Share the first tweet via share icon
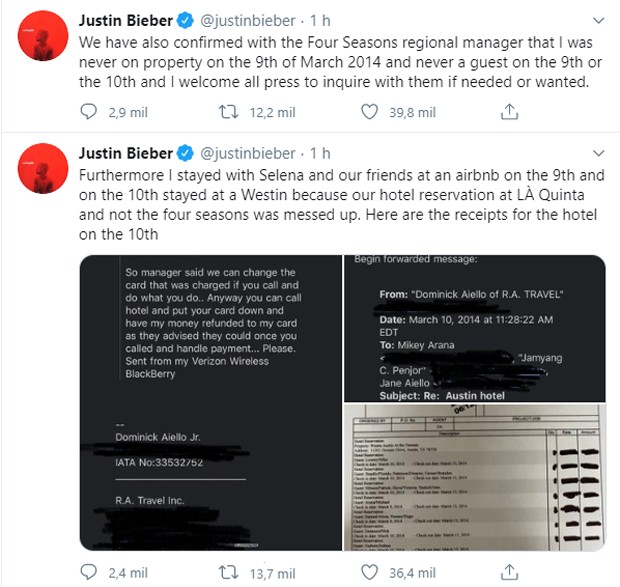Viewport: 620px width, 587px height. click(x=509, y=112)
